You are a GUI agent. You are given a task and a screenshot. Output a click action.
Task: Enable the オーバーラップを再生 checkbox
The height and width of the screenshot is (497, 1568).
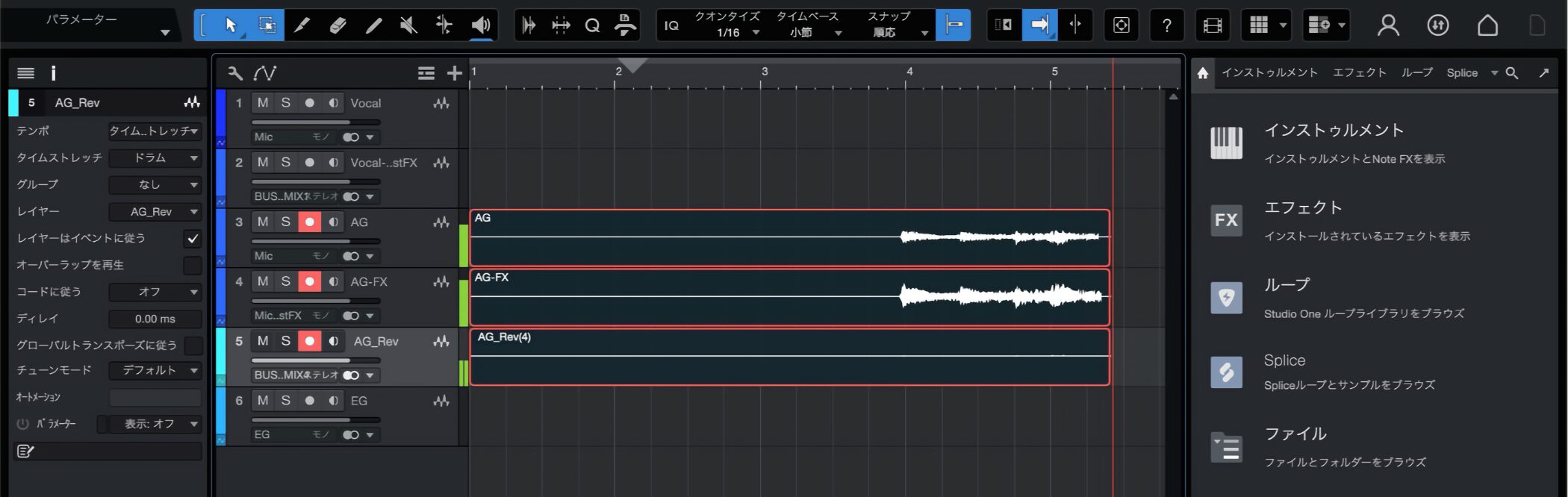point(192,265)
